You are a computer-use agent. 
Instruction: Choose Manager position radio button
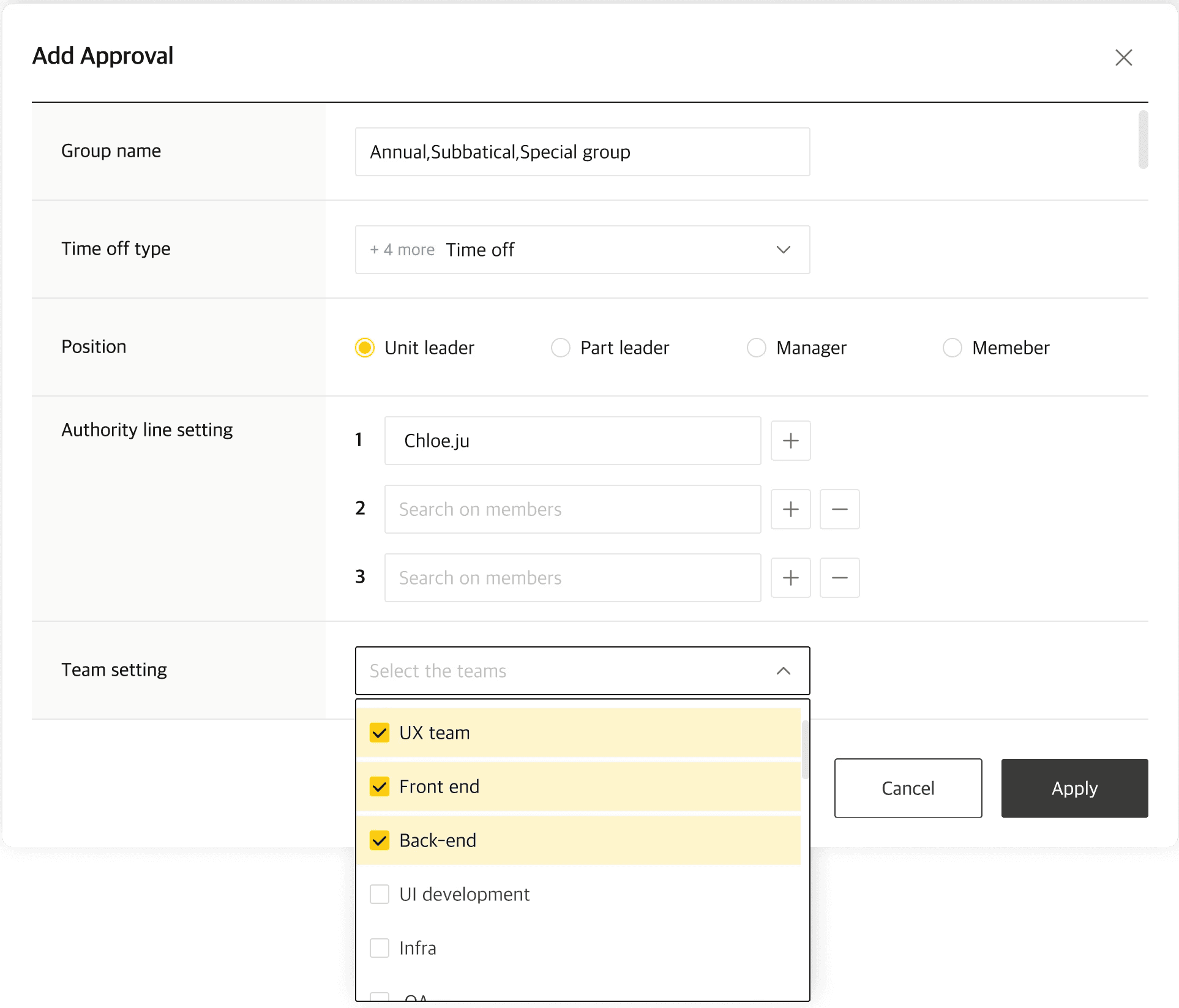757,348
